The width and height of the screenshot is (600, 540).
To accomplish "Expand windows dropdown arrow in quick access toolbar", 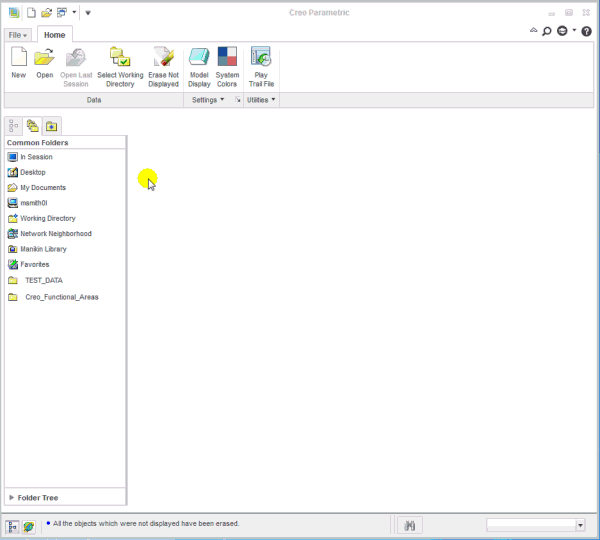I will pyautogui.click(x=74, y=13).
